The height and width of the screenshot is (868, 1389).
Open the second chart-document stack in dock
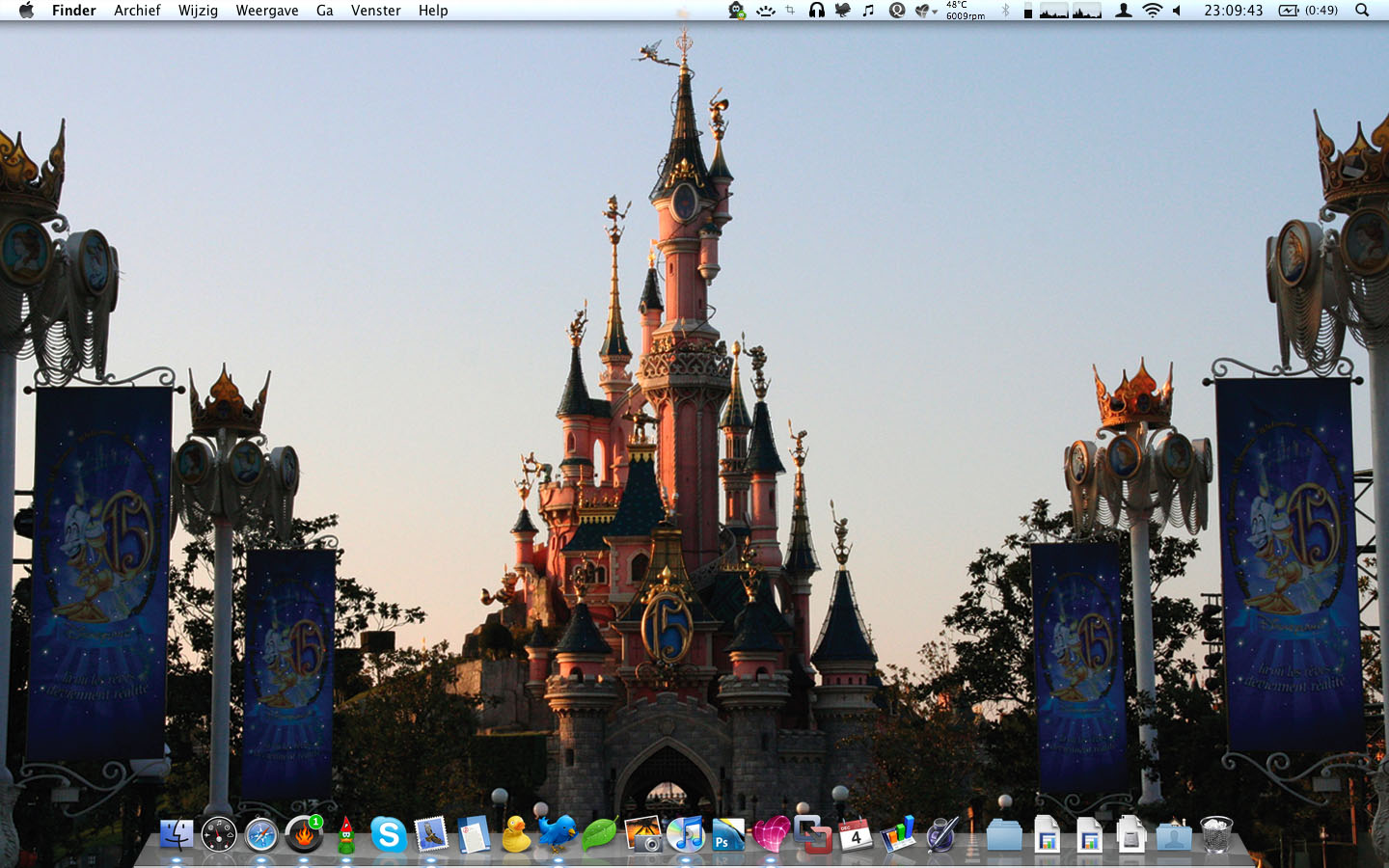1089,835
